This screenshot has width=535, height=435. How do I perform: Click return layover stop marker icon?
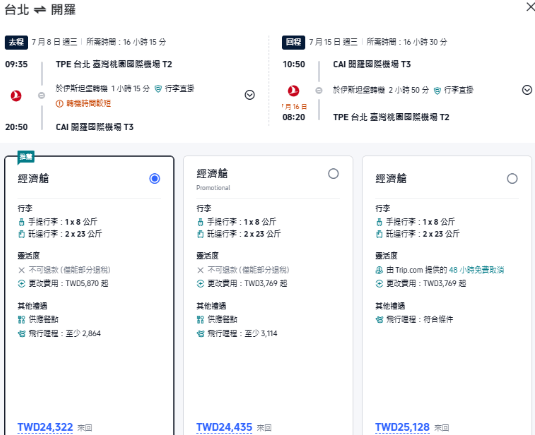point(319,90)
